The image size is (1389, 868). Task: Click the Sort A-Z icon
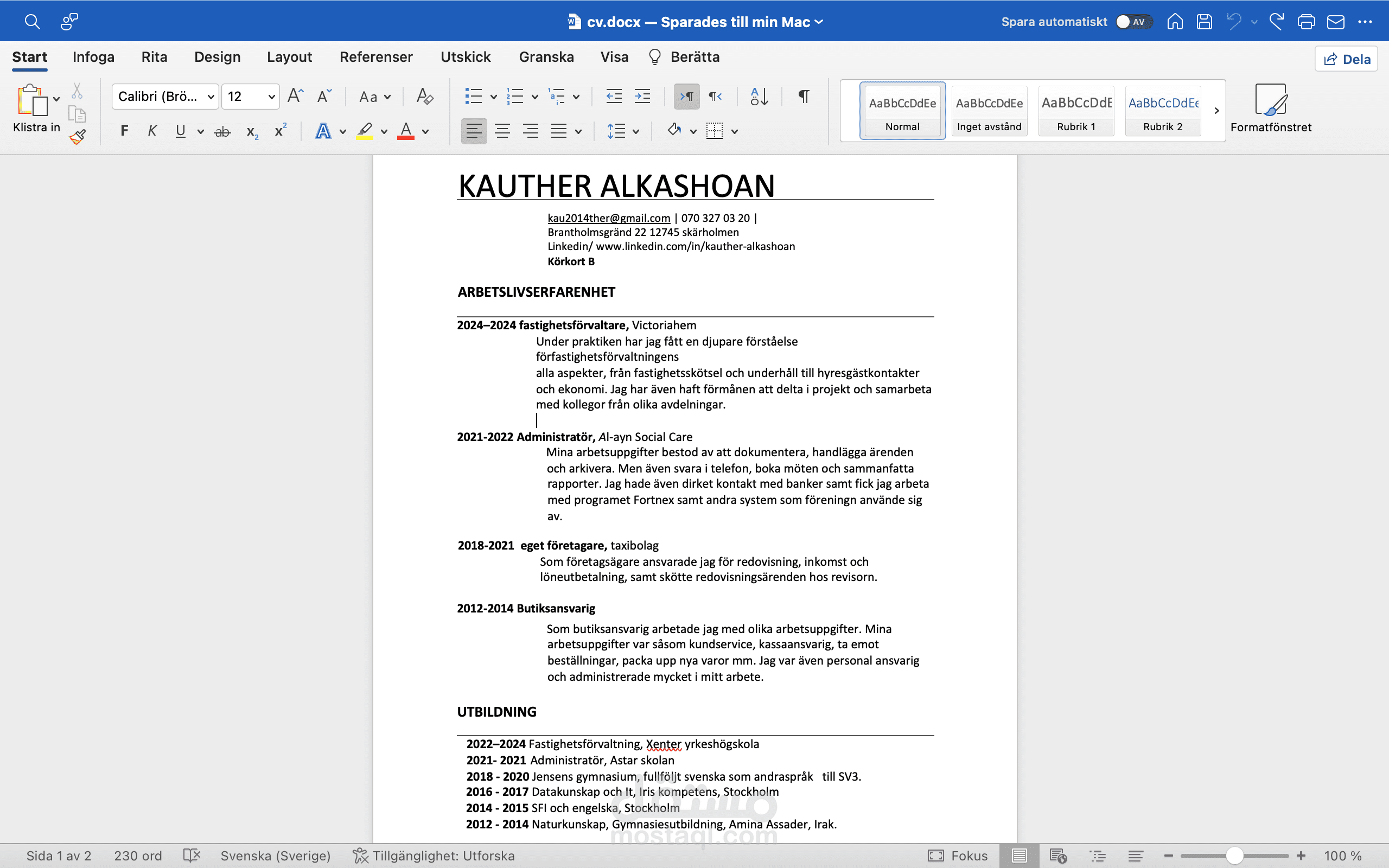[760, 96]
